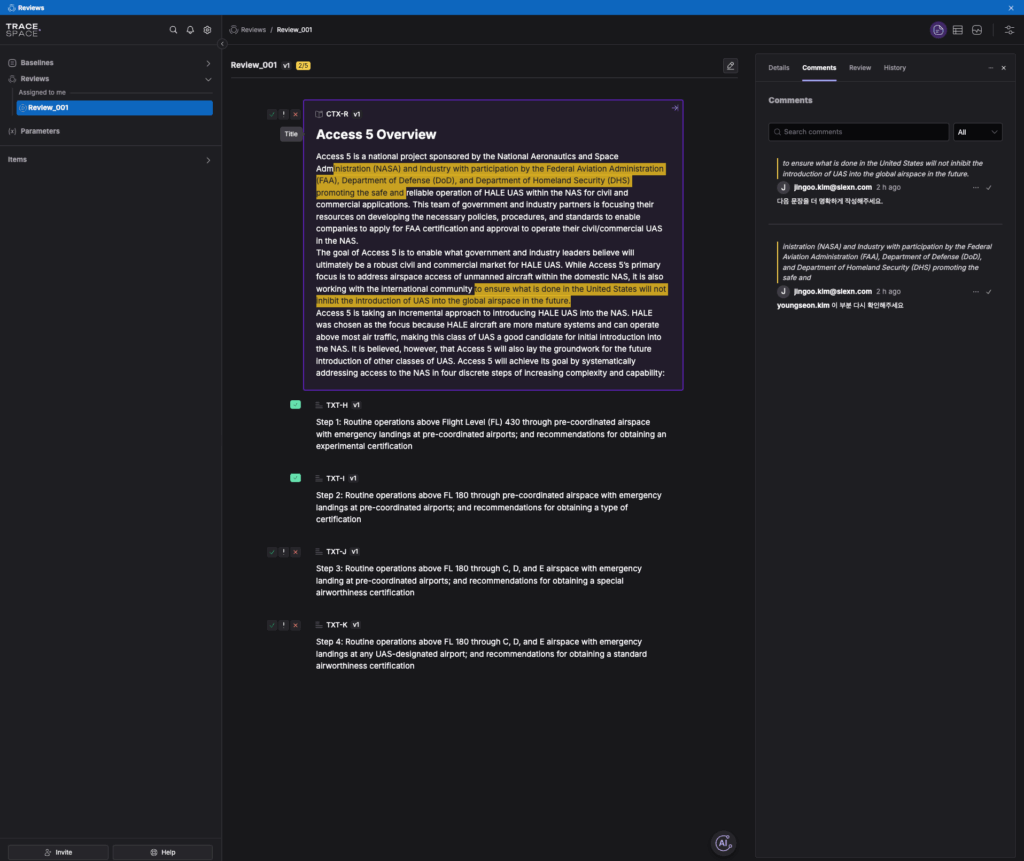Screen dimensions: 1024x861
Task: Expand the Baselines section
Action: point(208,63)
